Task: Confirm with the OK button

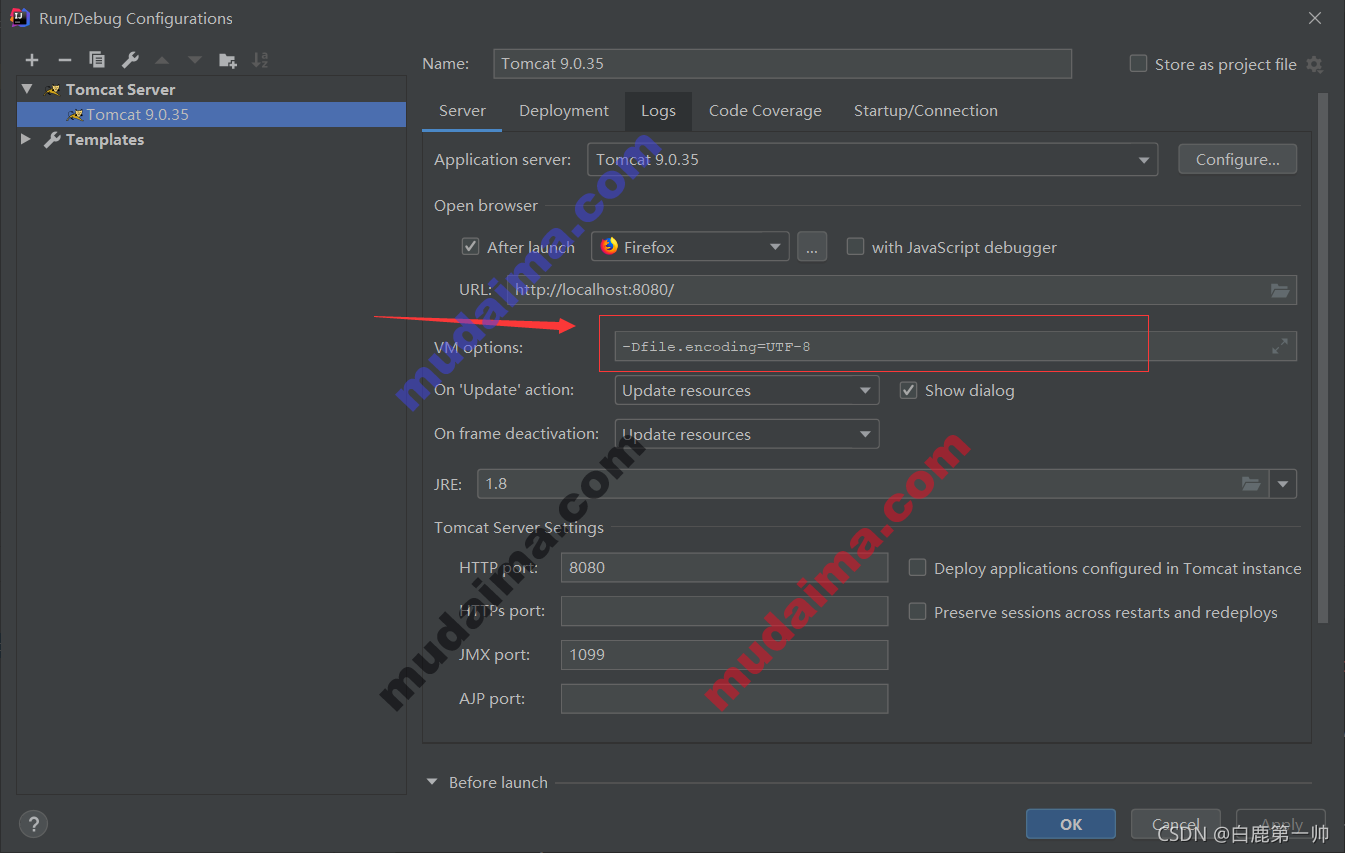Action: pyautogui.click(x=1071, y=824)
